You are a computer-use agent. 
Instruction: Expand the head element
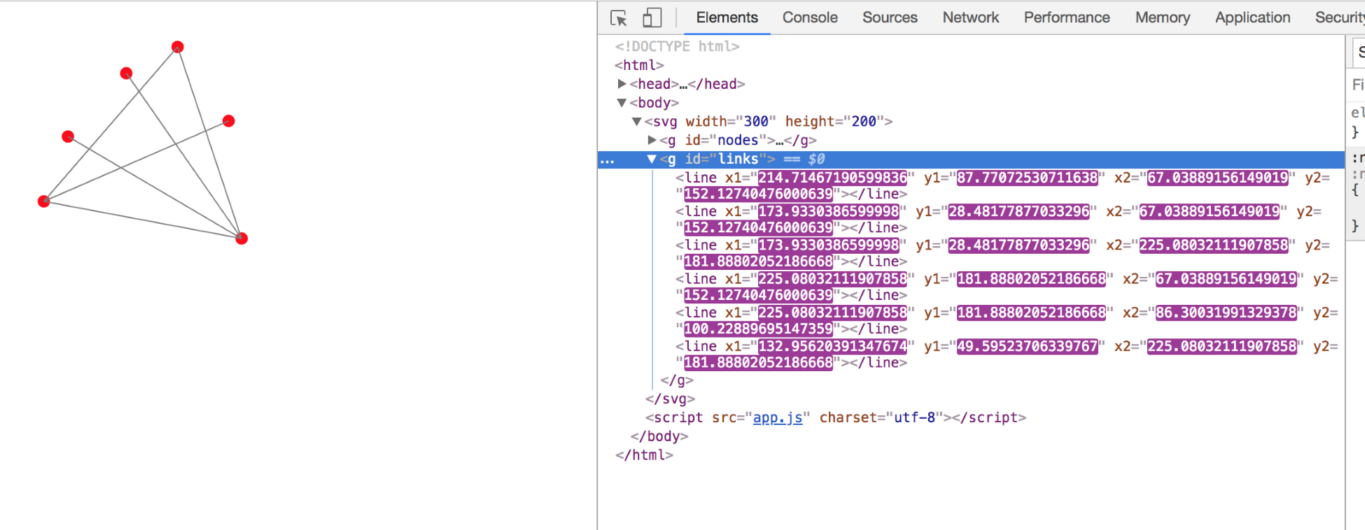pos(622,85)
